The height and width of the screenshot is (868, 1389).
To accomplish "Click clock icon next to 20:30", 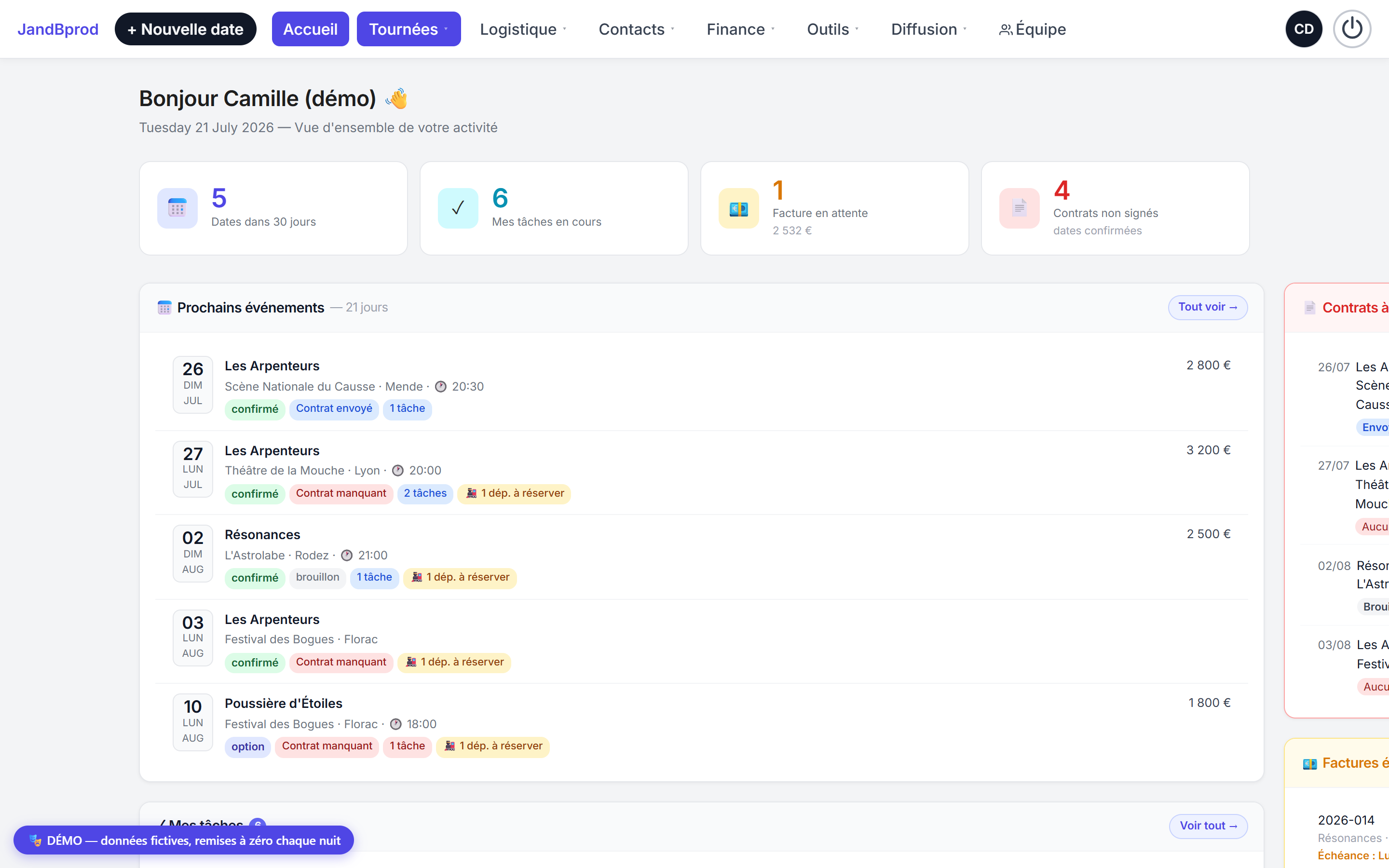I will 441,387.
